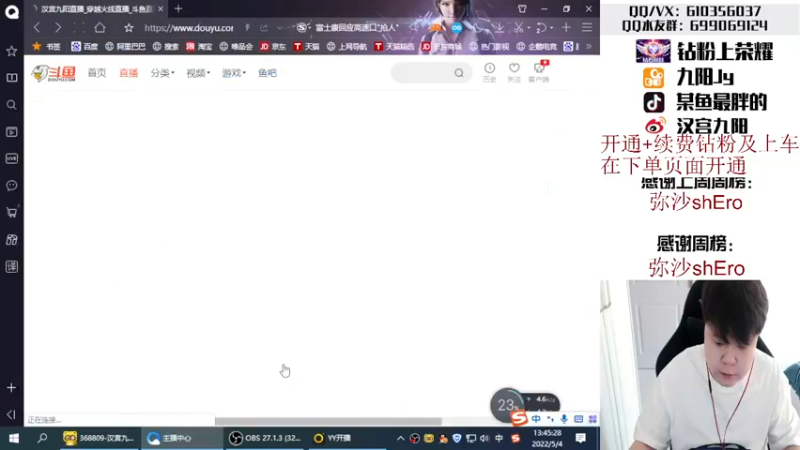Select the Douyu browser tab
Screen dimensions: 800x450
tap(97, 9)
